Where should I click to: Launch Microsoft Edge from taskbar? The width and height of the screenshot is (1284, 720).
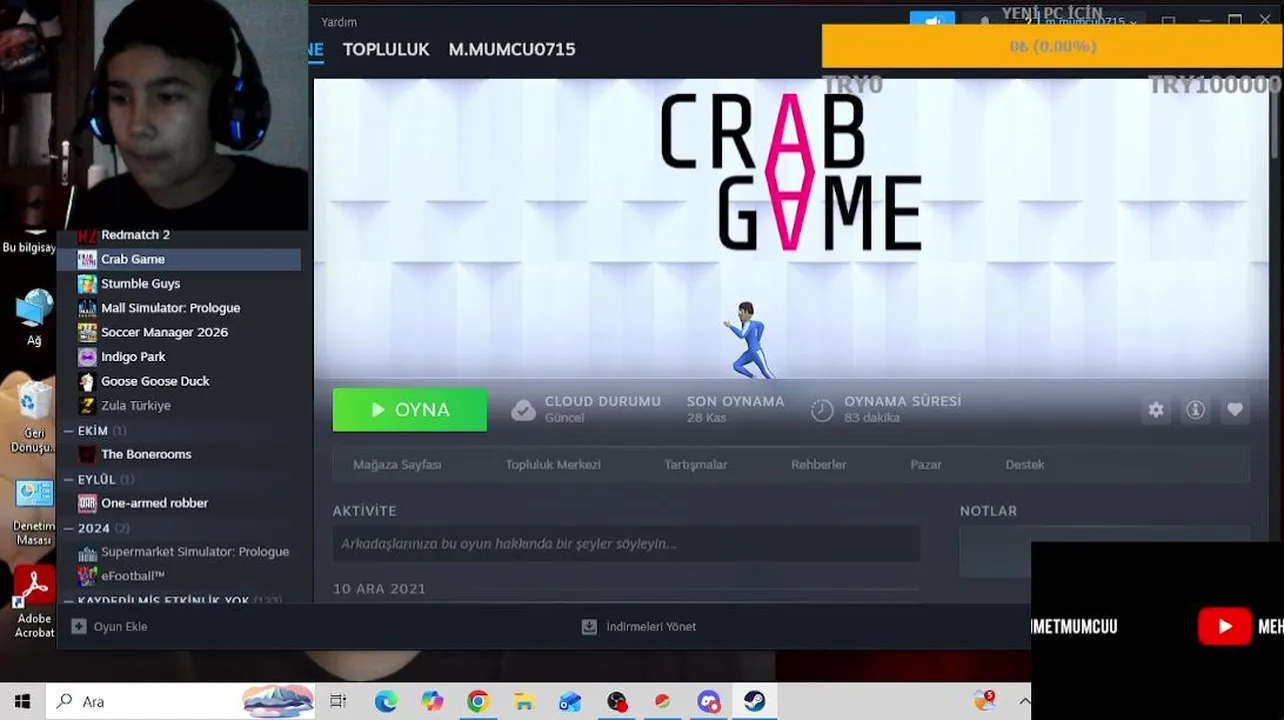(386, 701)
